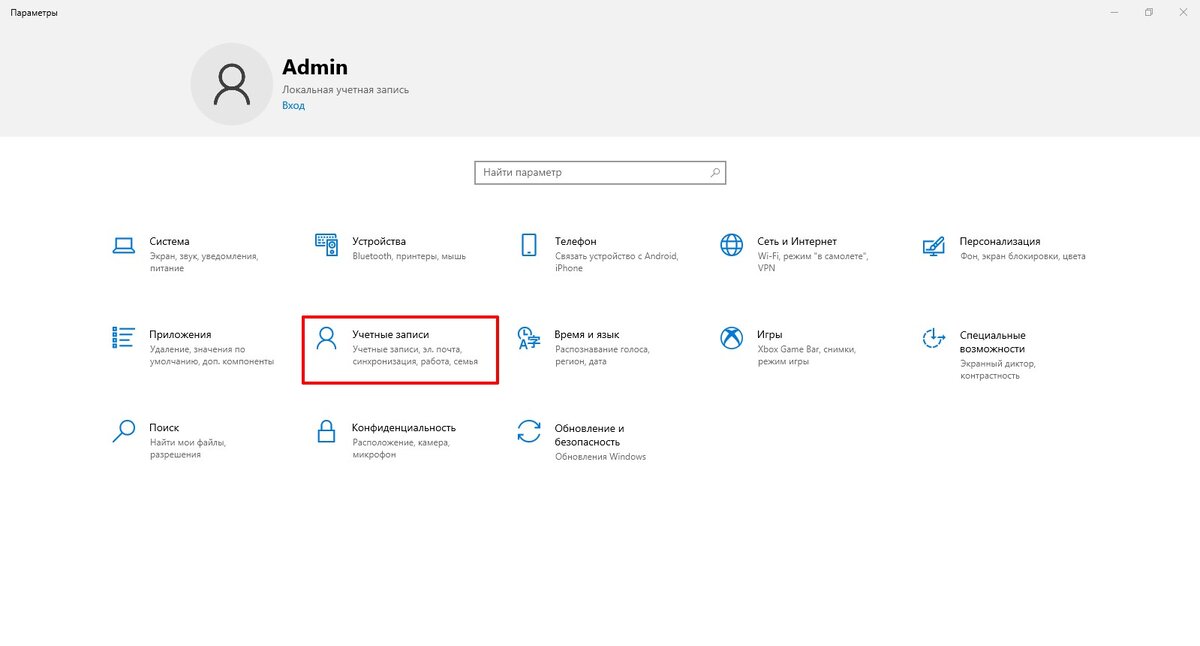Open the Time and Language icon
This screenshot has width=1200, height=646.
pyautogui.click(x=529, y=338)
